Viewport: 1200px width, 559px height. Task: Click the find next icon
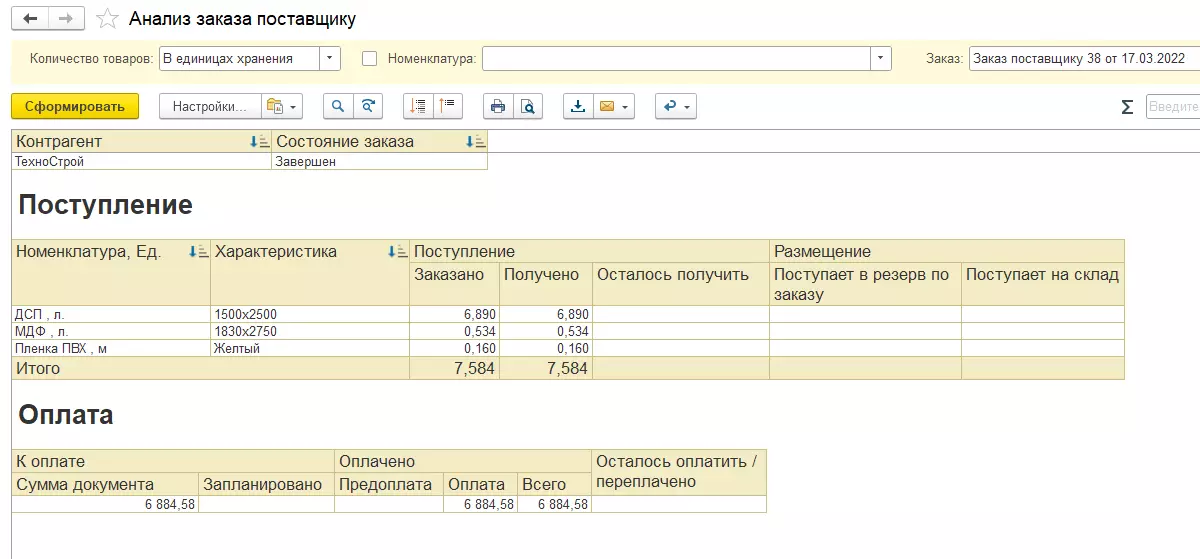click(x=369, y=106)
